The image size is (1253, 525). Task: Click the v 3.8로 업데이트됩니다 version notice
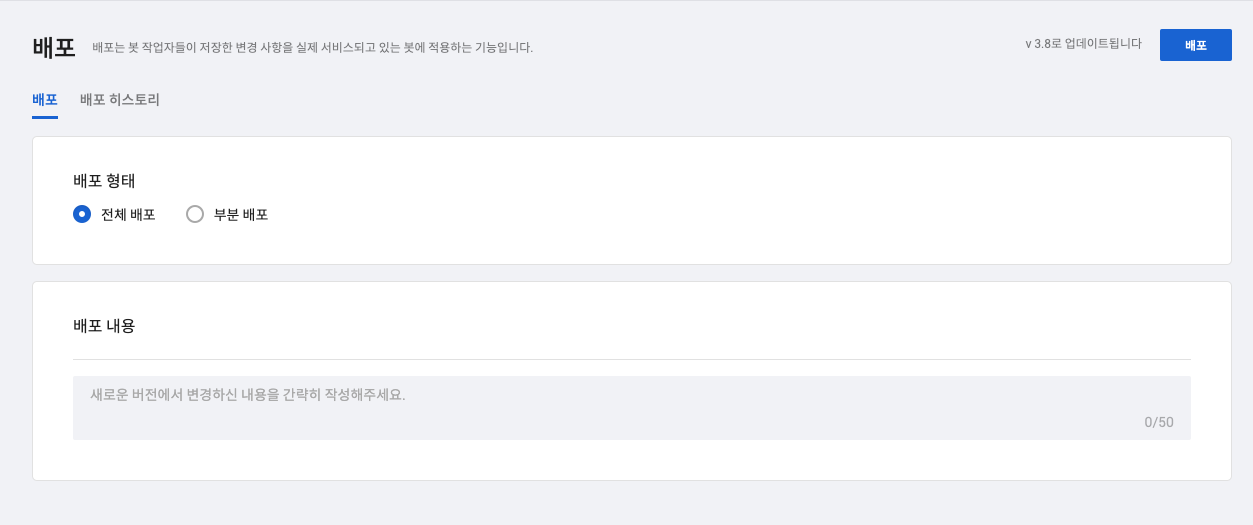pos(1083,44)
